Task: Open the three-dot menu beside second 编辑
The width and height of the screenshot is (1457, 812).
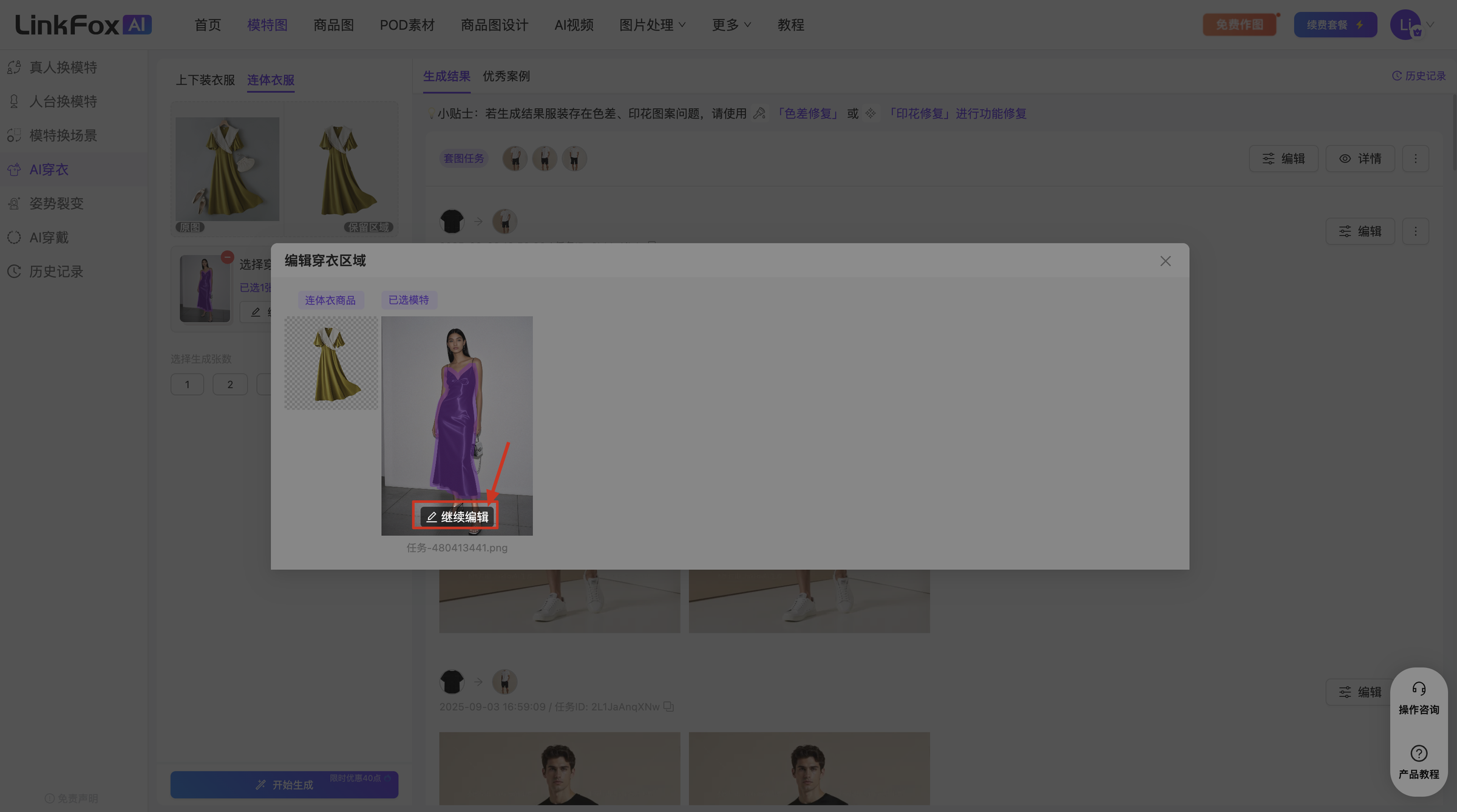Action: click(x=1416, y=231)
